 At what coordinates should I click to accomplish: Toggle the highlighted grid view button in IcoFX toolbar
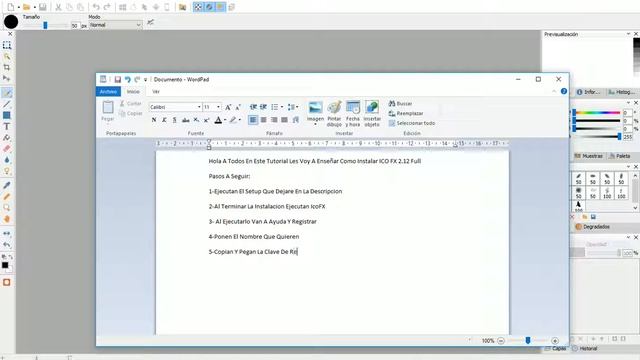tap(198, 7)
